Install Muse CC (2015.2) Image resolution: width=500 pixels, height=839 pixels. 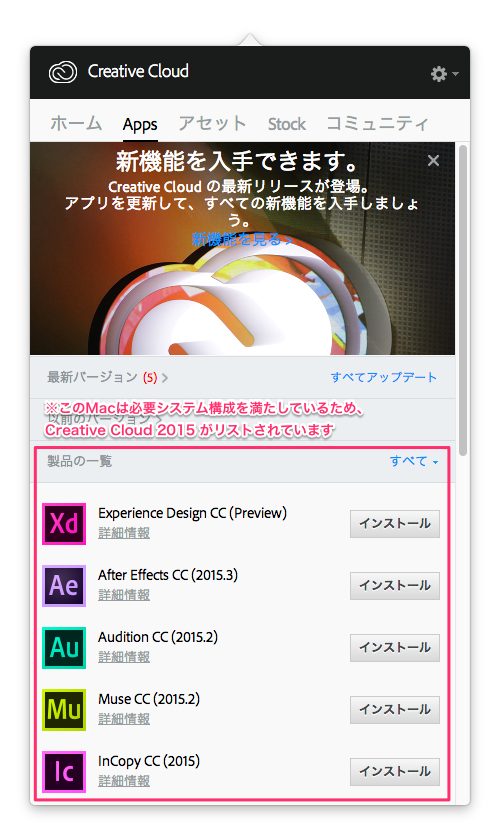pos(395,710)
